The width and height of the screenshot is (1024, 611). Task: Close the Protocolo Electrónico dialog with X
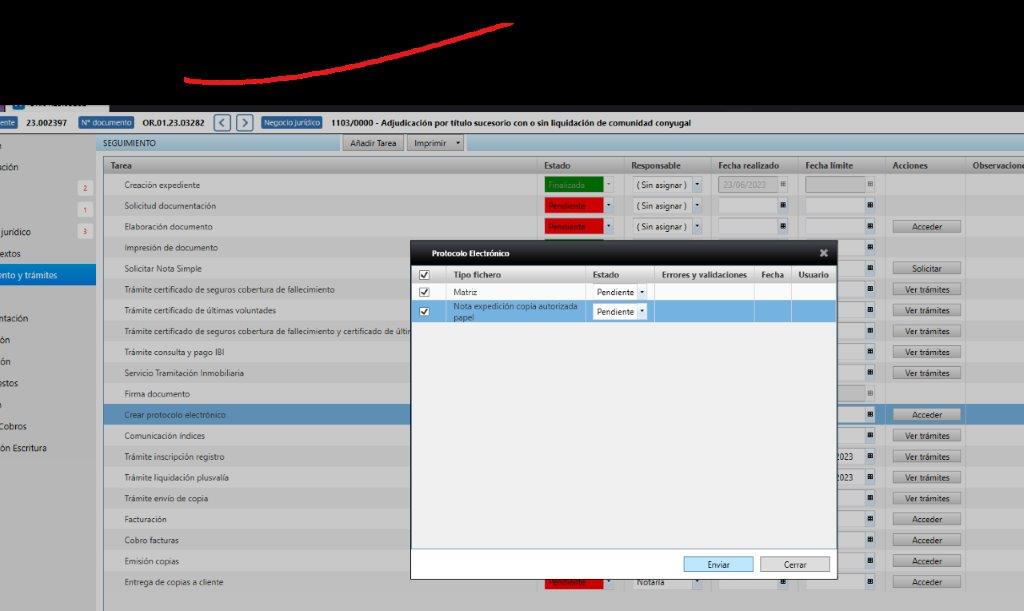click(x=823, y=254)
